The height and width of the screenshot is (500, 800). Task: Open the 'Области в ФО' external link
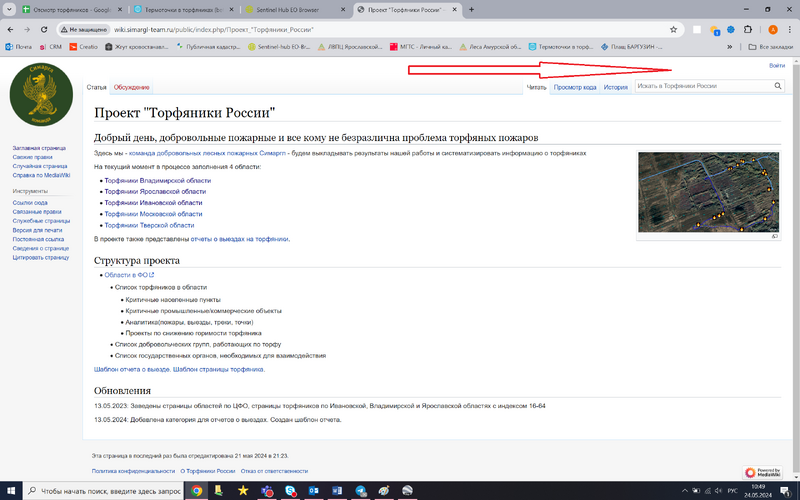(x=129, y=275)
